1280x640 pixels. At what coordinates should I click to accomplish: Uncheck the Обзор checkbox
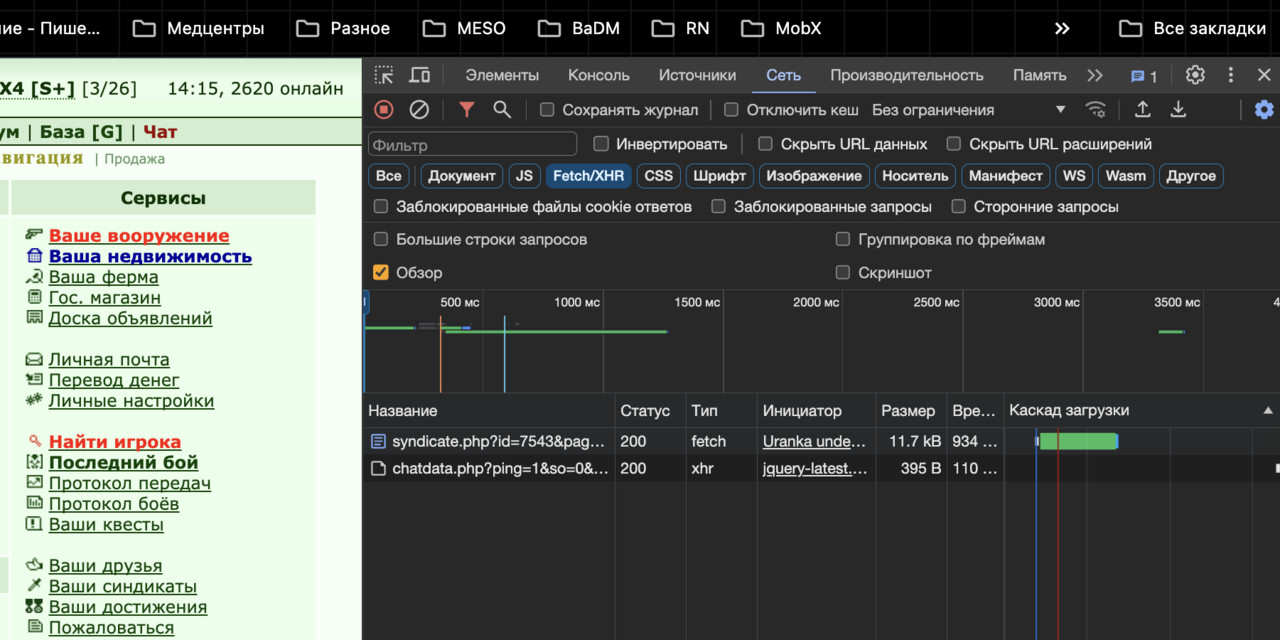pos(380,272)
